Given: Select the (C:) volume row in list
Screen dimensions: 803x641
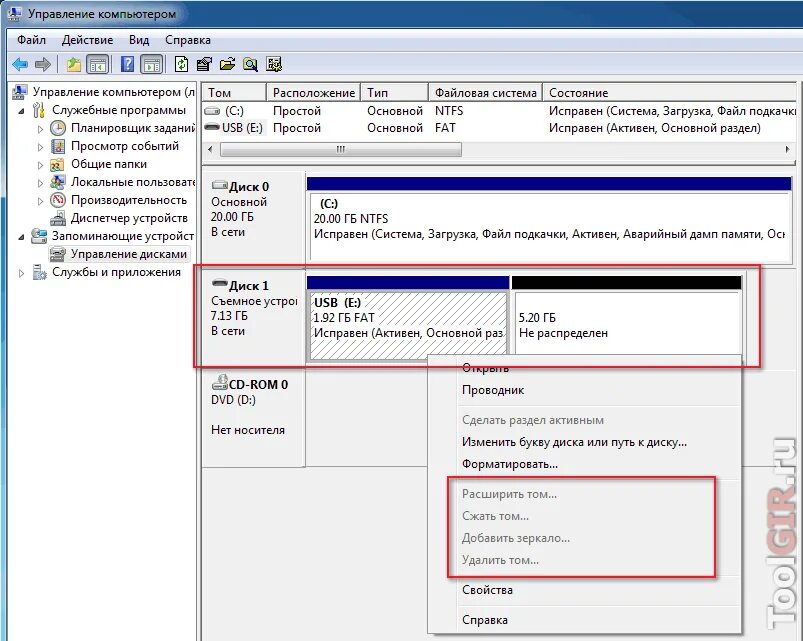Looking at the screenshot, I should (x=499, y=111).
